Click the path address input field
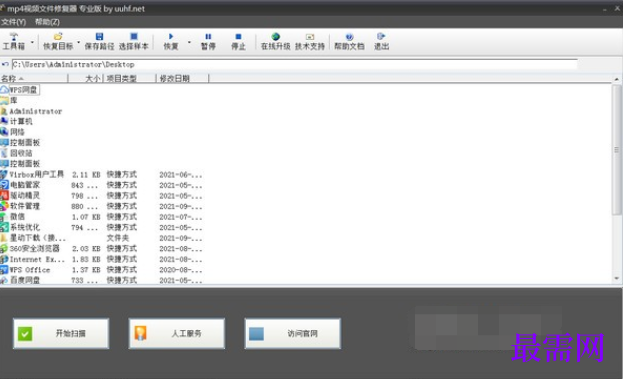Viewport: 623px width, 379px height. [x=294, y=64]
